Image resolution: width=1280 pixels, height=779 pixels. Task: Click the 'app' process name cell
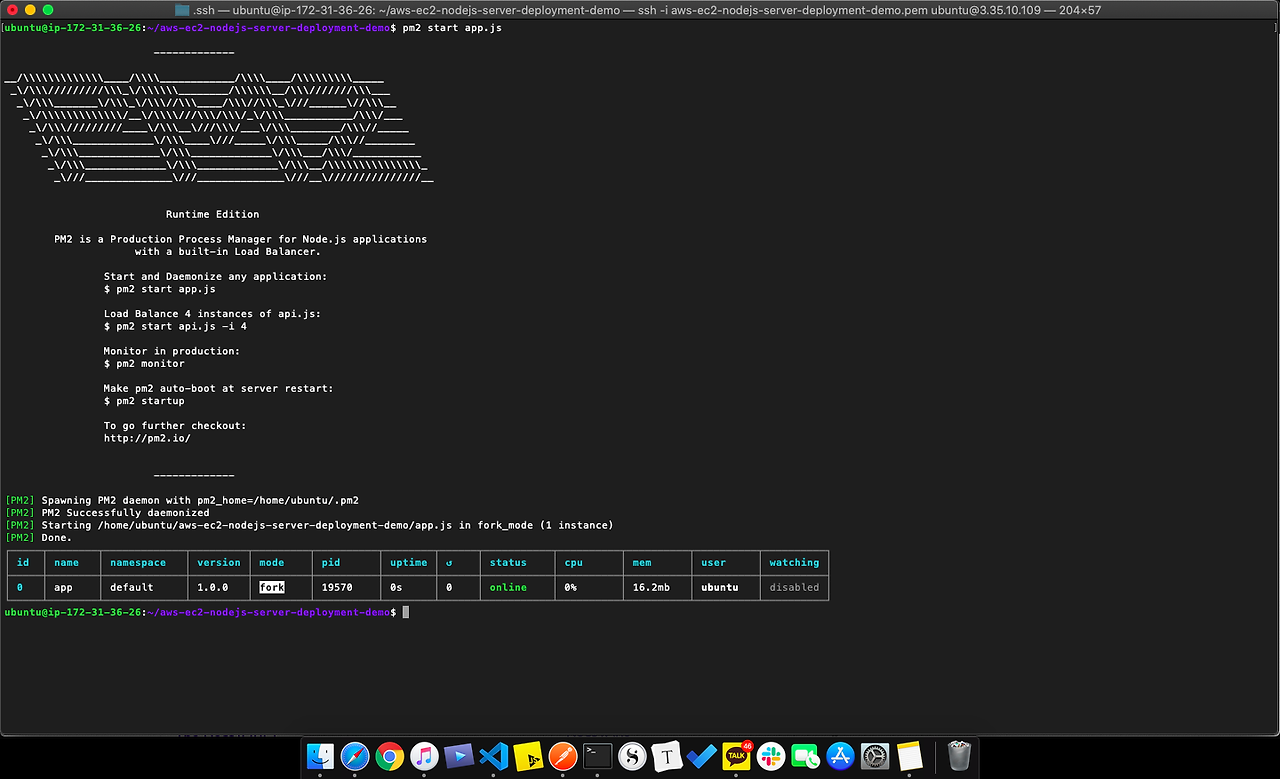coord(63,587)
